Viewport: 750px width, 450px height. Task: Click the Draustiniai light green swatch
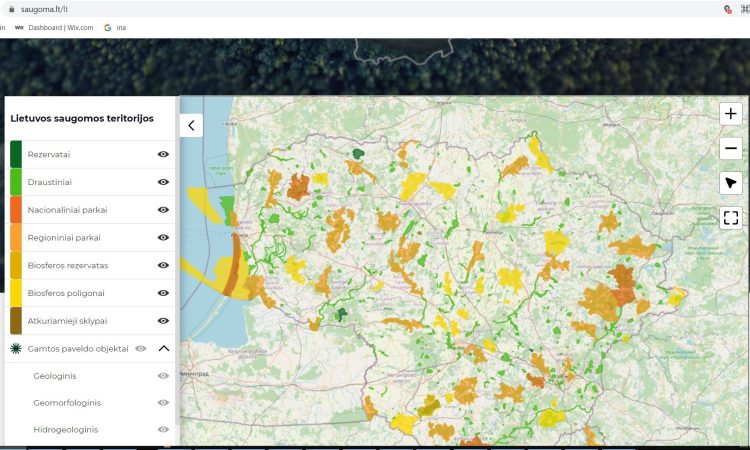click(16, 182)
